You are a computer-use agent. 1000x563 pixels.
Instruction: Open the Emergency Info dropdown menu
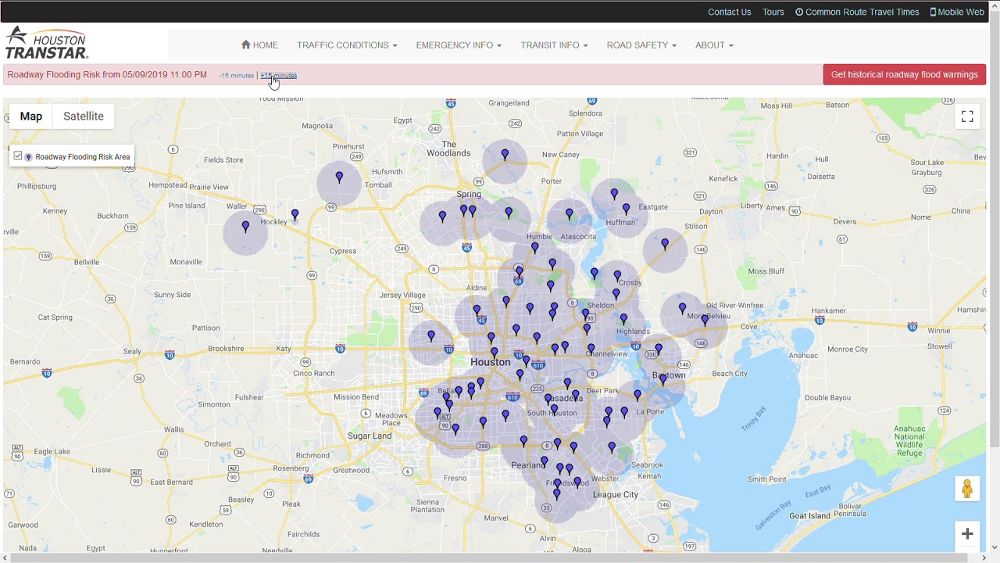[x=459, y=45]
